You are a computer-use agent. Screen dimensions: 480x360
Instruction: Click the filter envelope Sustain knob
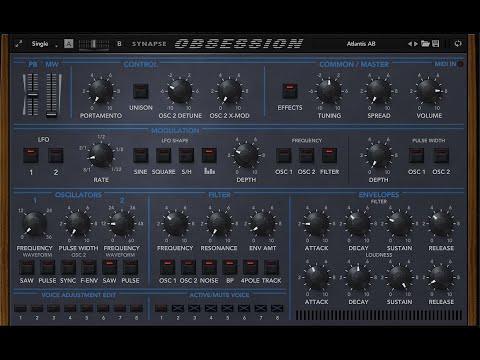pos(399,223)
